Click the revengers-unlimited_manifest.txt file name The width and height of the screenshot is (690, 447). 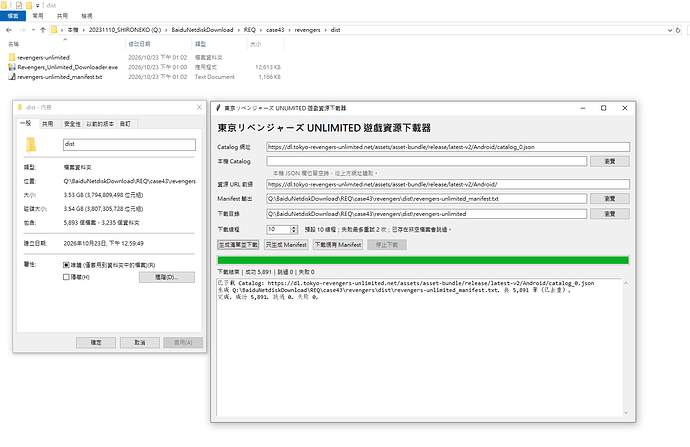pos(60,77)
